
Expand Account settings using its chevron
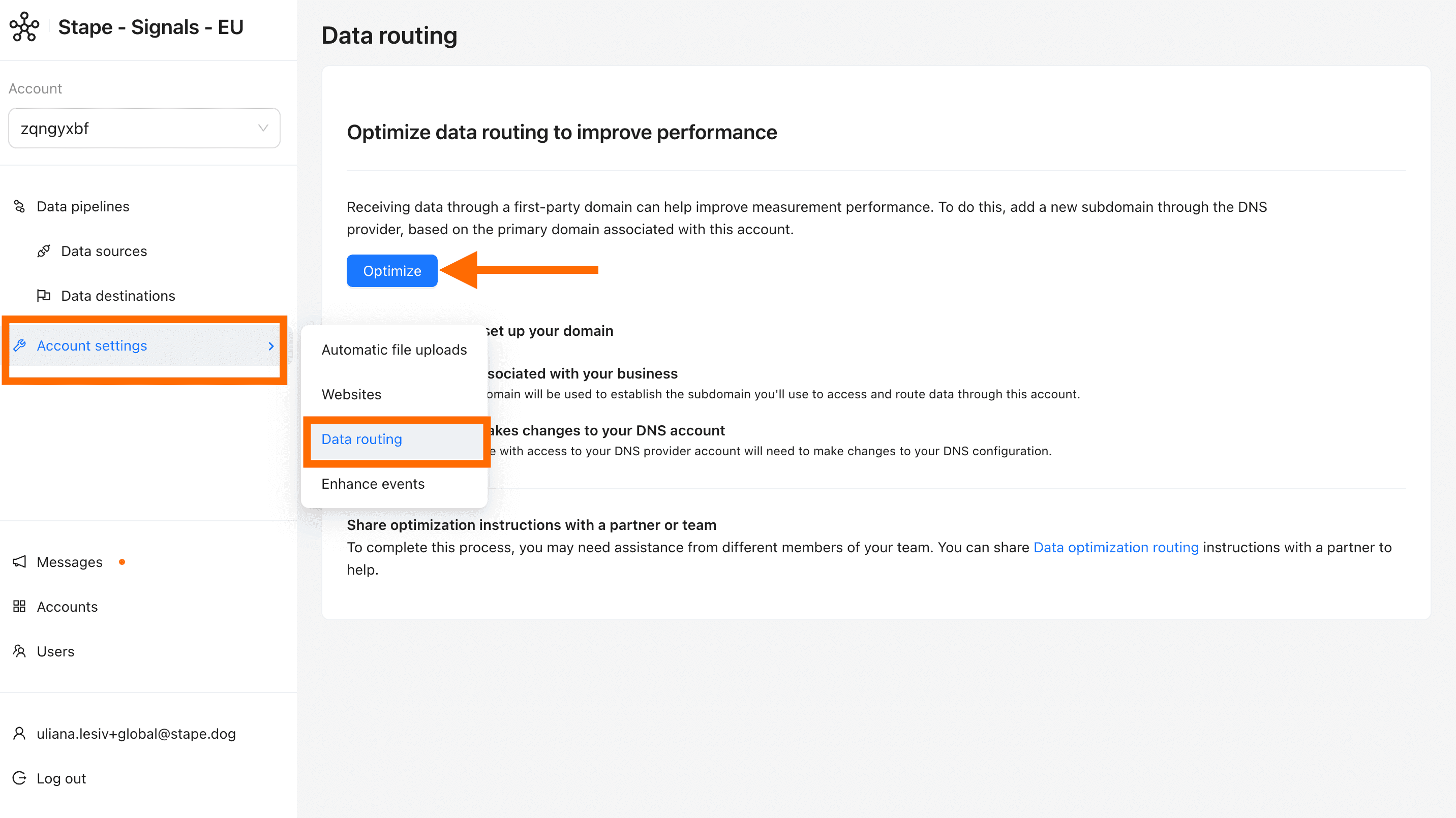(272, 345)
